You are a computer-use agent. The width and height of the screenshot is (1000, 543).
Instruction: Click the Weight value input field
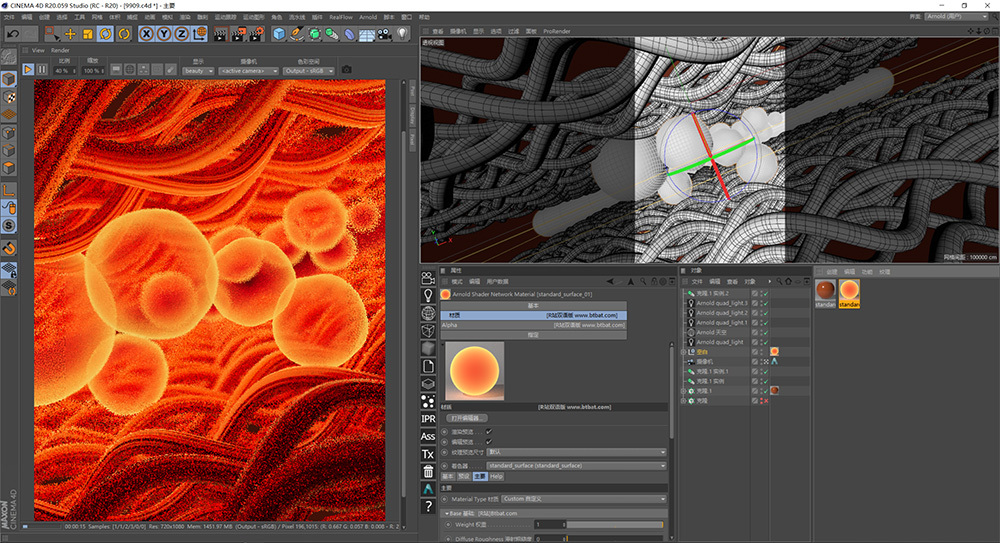(549, 524)
